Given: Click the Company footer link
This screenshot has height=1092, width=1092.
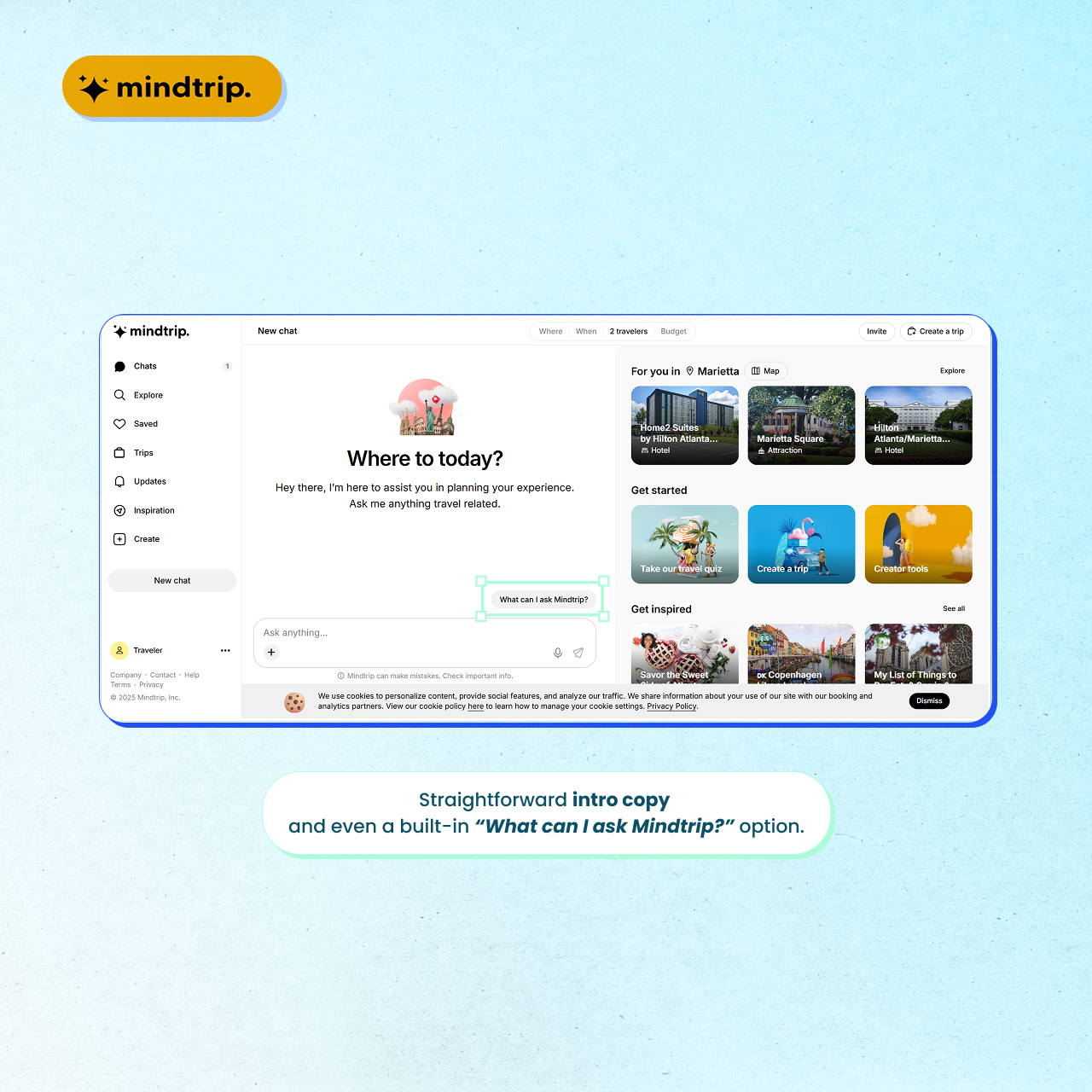Looking at the screenshot, I should coord(125,675).
